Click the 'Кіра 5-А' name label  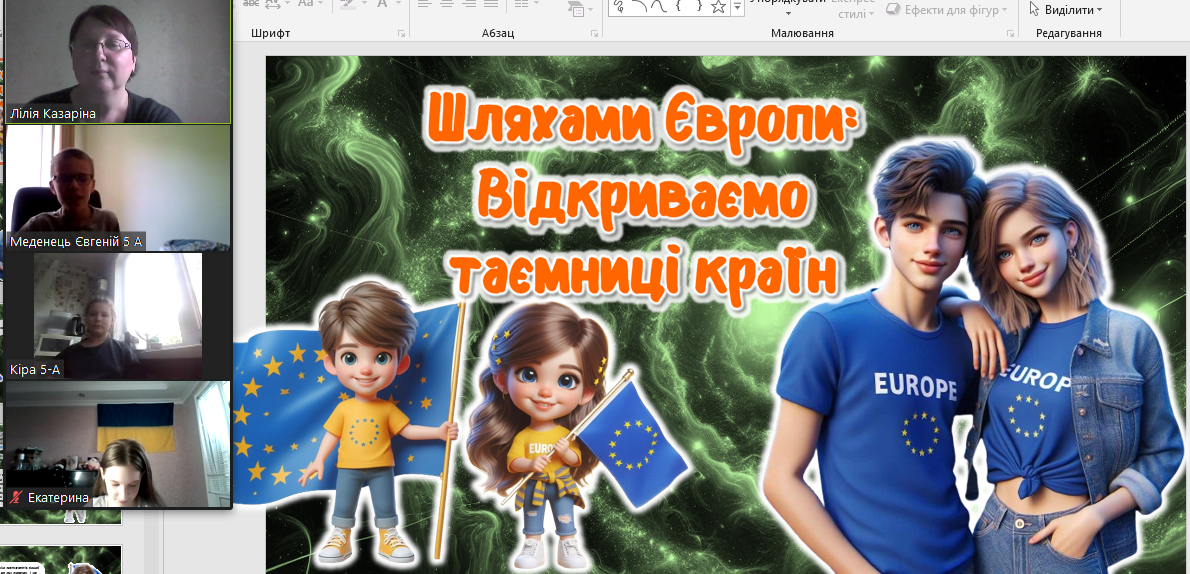pos(35,370)
